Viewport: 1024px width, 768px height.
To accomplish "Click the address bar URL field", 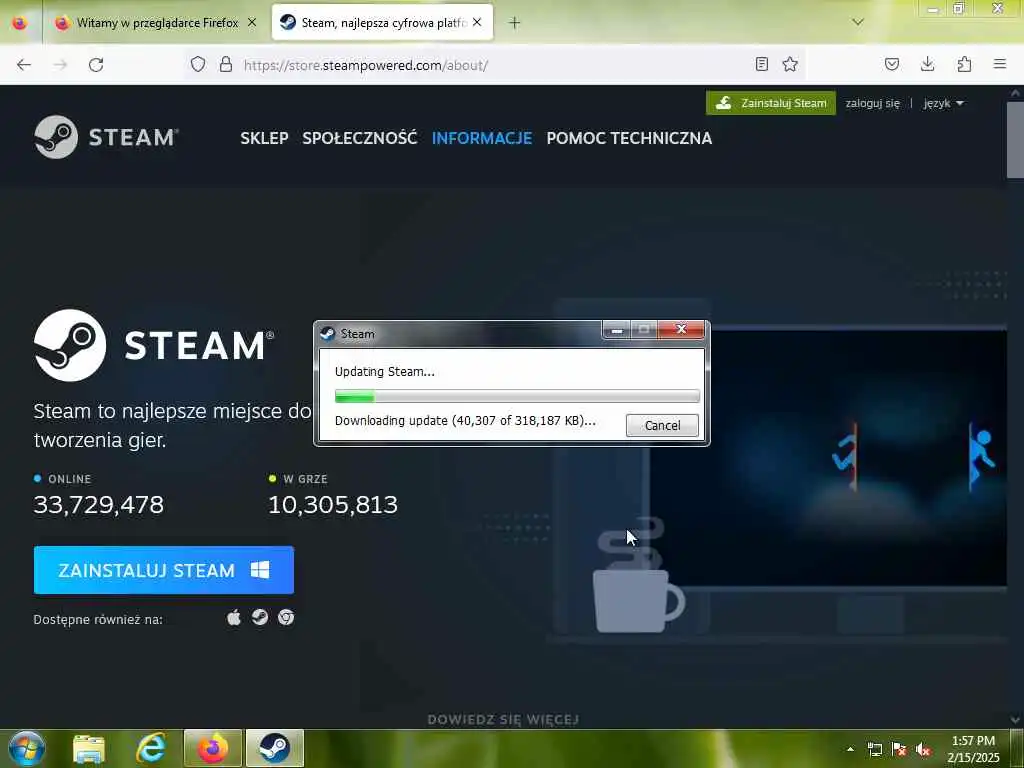I will pos(496,65).
